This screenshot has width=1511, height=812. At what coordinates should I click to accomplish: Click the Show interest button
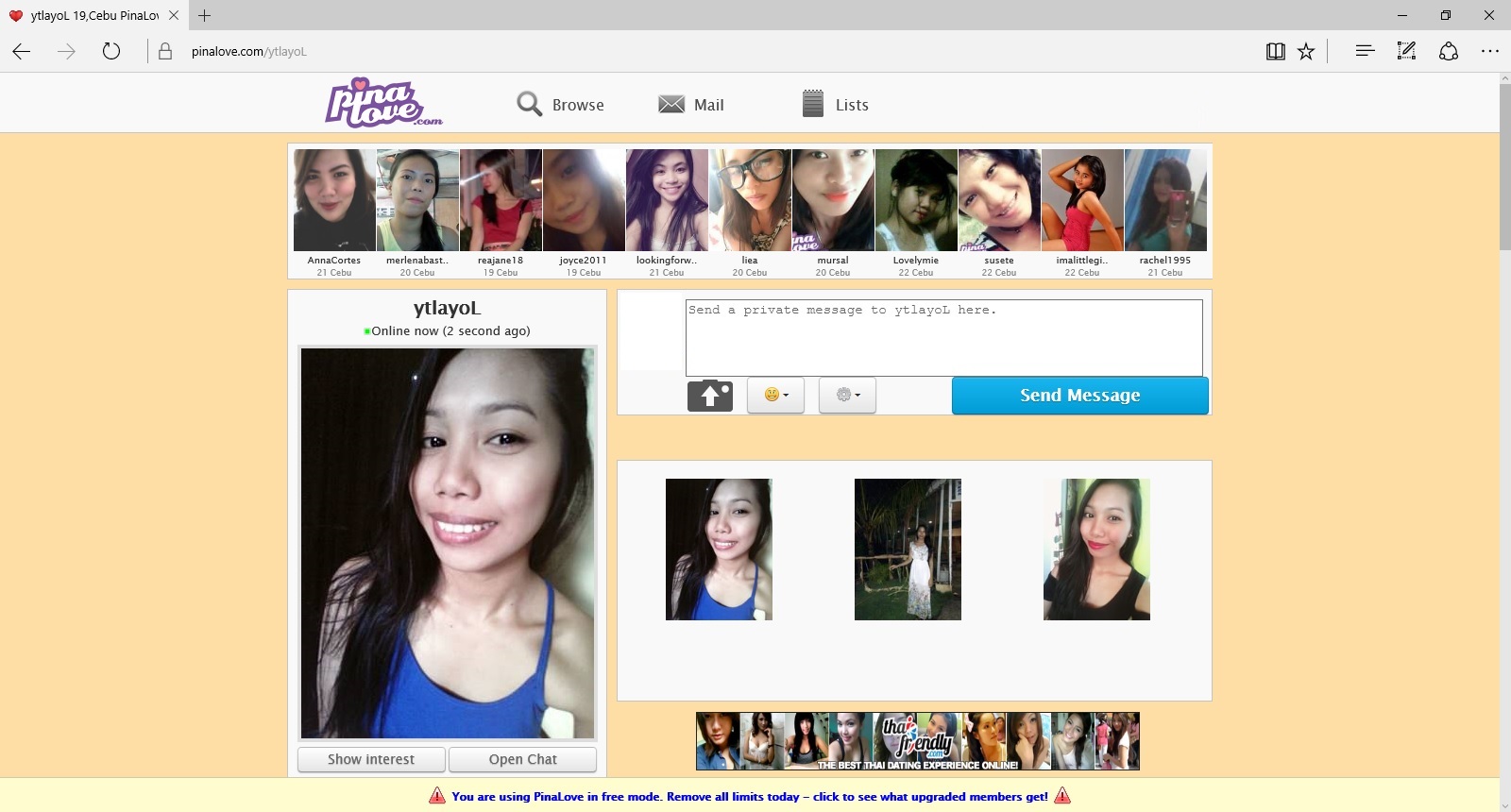(x=370, y=759)
